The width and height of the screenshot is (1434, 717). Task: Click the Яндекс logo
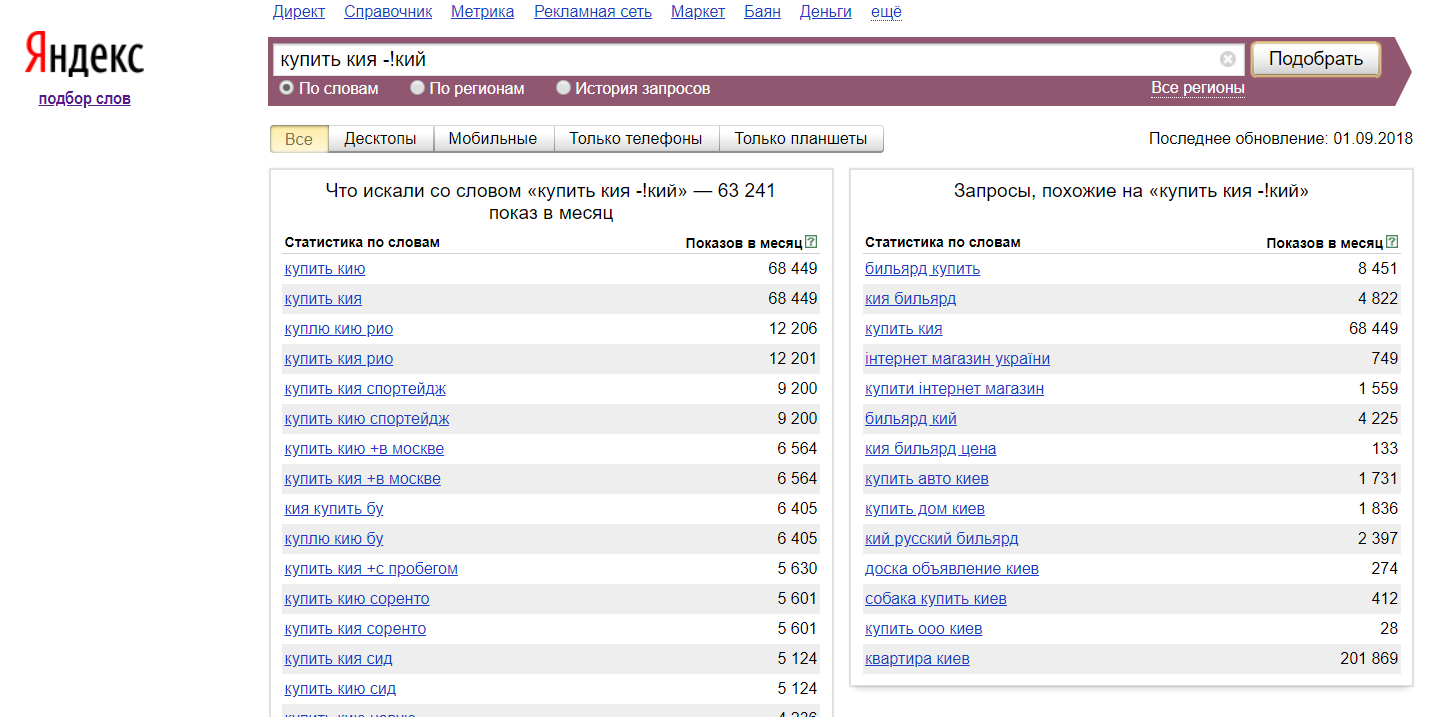(x=85, y=55)
